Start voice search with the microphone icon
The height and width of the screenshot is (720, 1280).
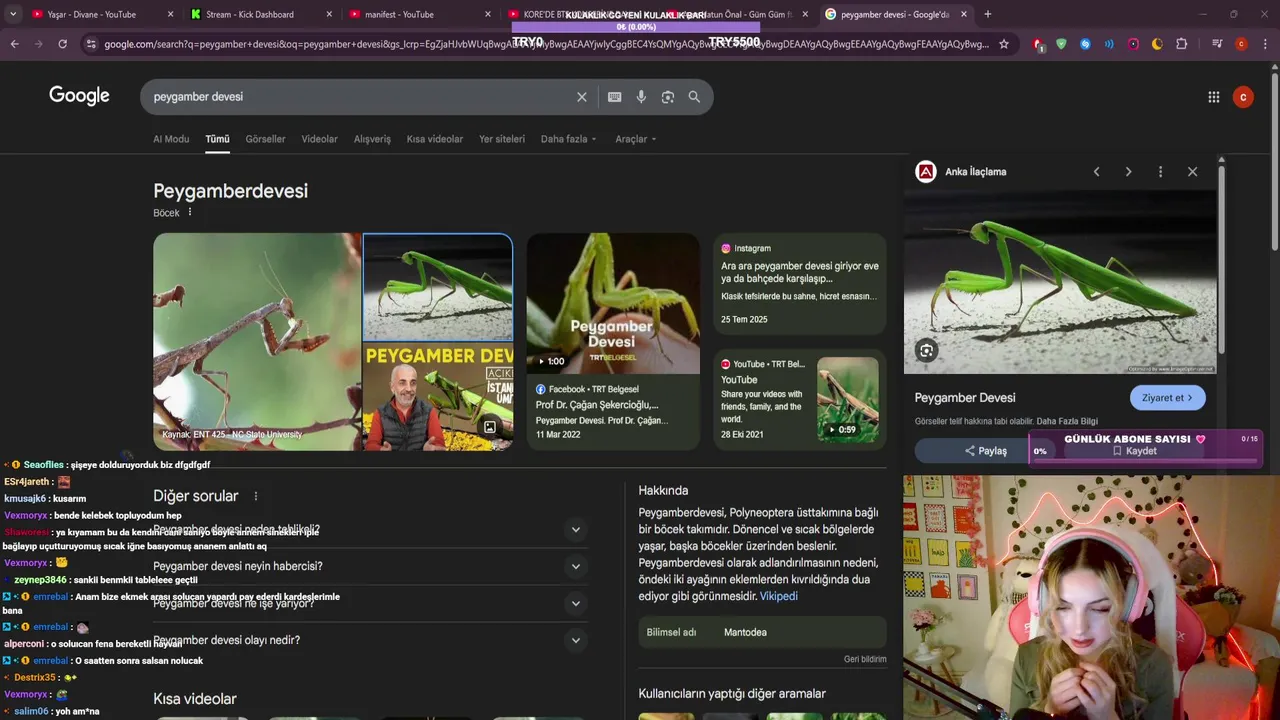click(x=641, y=97)
